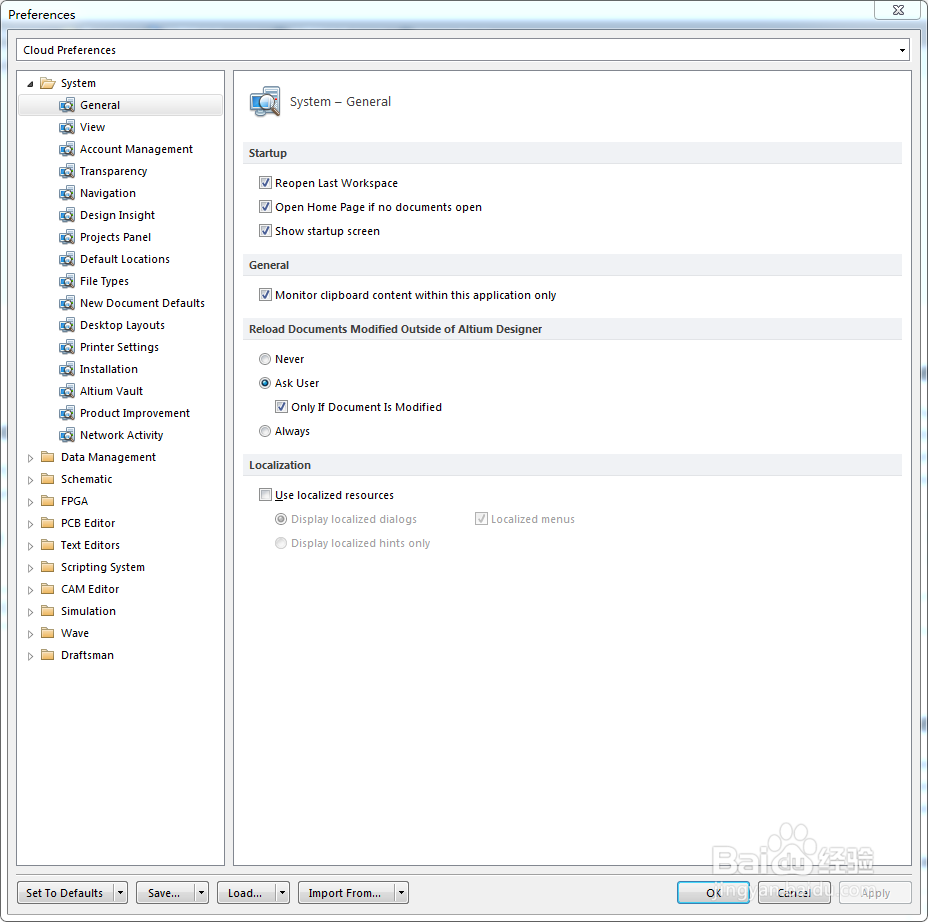Click the Desktop Layouts page icon
The width and height of the screenshot is (928, 922).
(x=67, y=325)
